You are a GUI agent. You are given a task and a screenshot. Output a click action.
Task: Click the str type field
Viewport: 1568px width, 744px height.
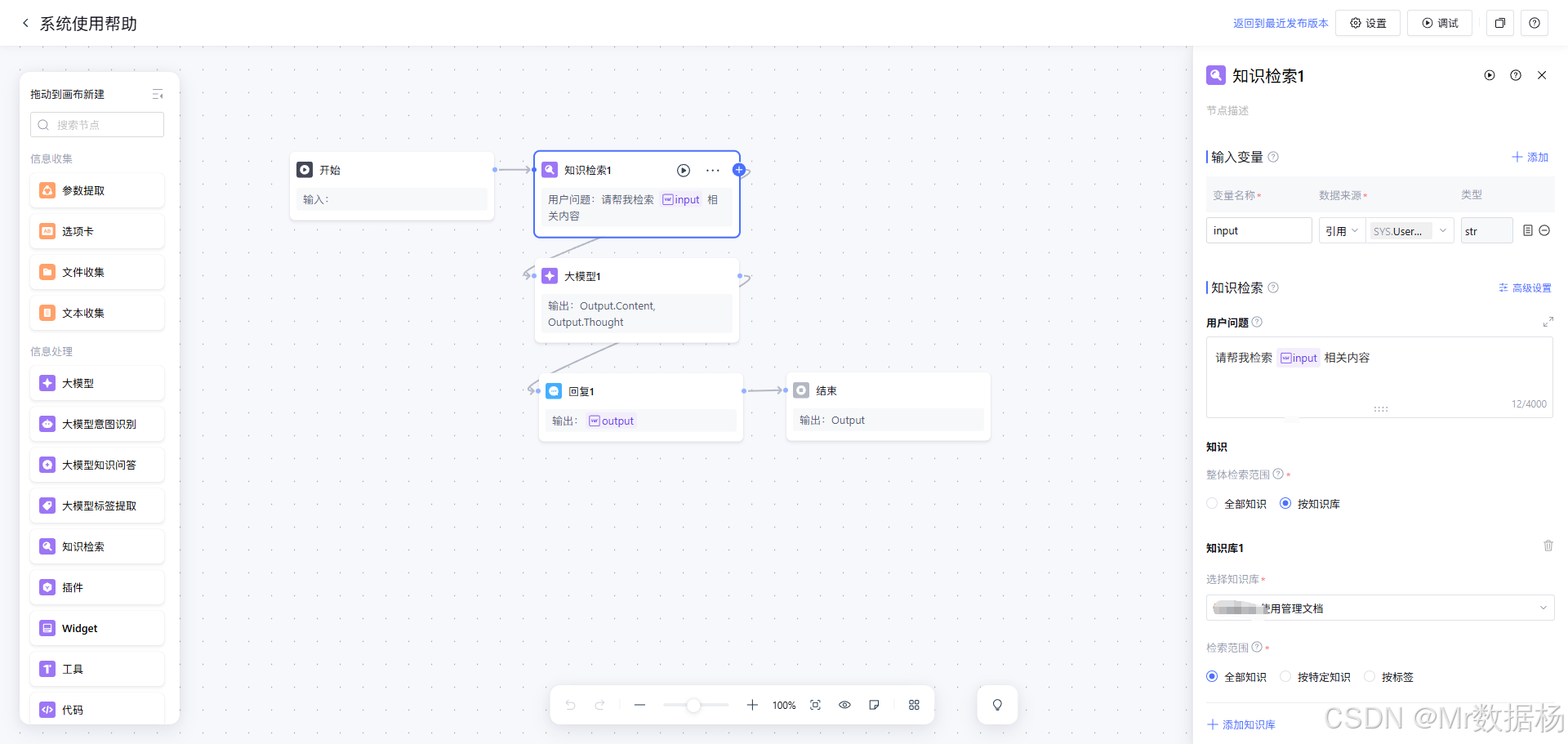click(1486, 231)
